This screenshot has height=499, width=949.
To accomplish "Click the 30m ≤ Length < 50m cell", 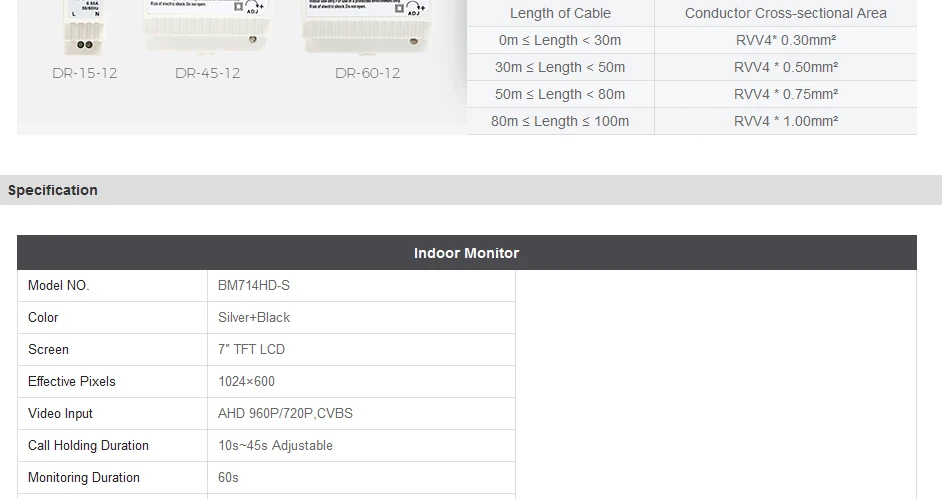I will pos(560,67).
